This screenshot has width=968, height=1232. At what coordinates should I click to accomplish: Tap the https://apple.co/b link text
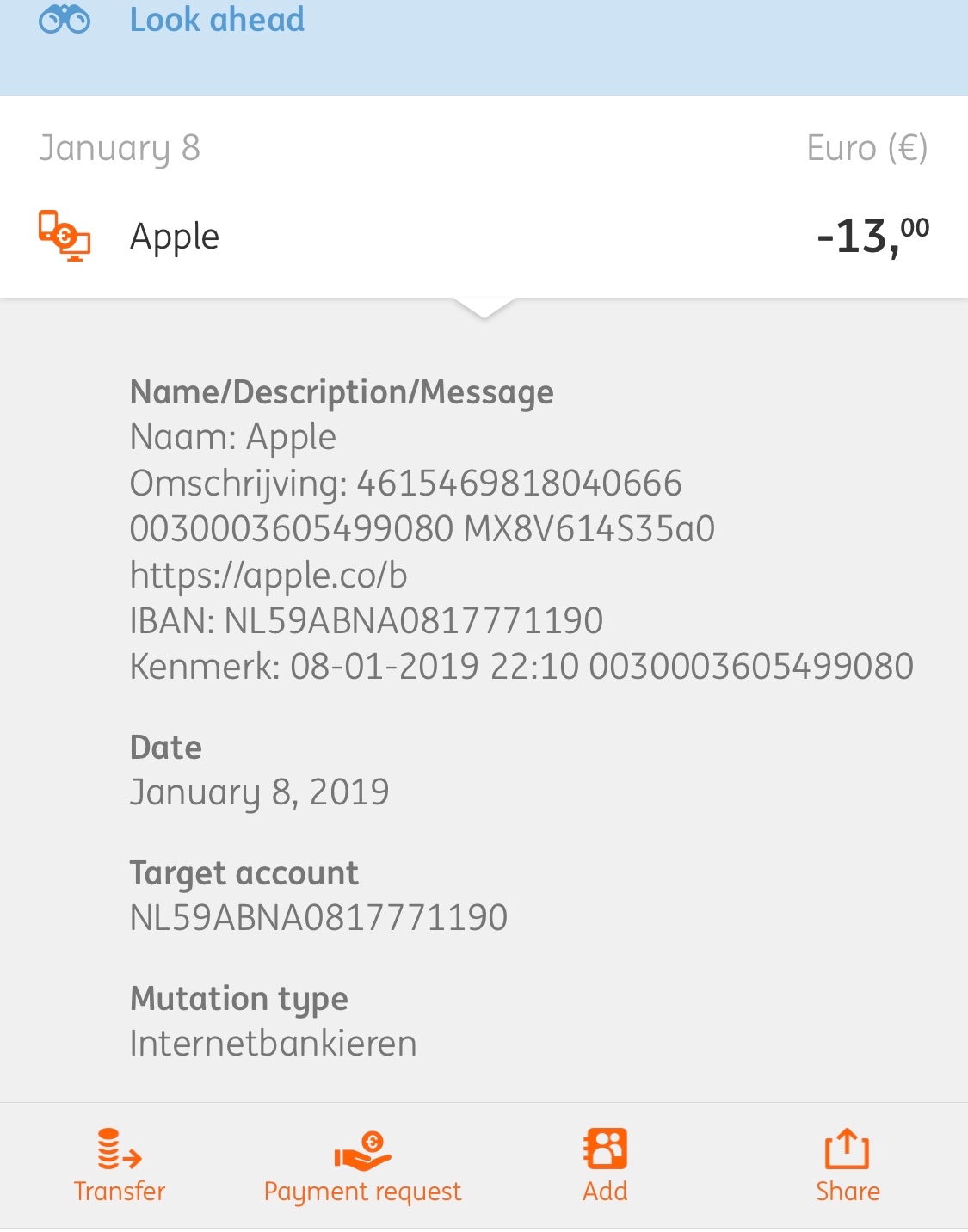point(268,576)
